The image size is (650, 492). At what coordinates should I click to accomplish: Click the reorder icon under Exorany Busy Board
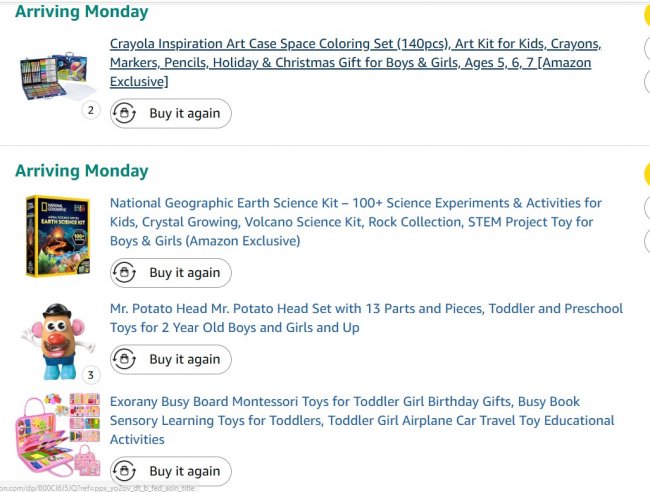coord(125,471)
